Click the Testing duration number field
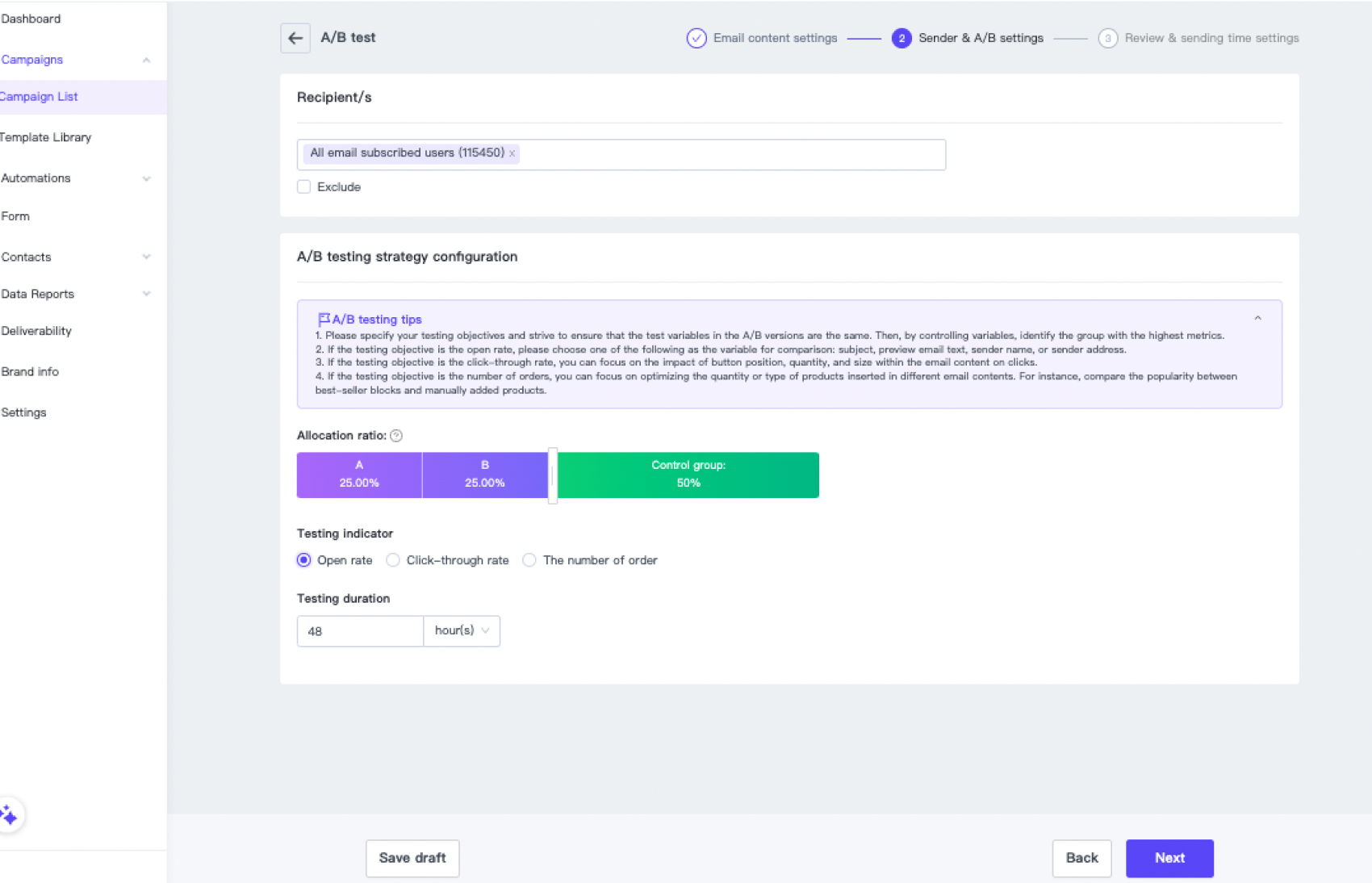 click(360, 631)
